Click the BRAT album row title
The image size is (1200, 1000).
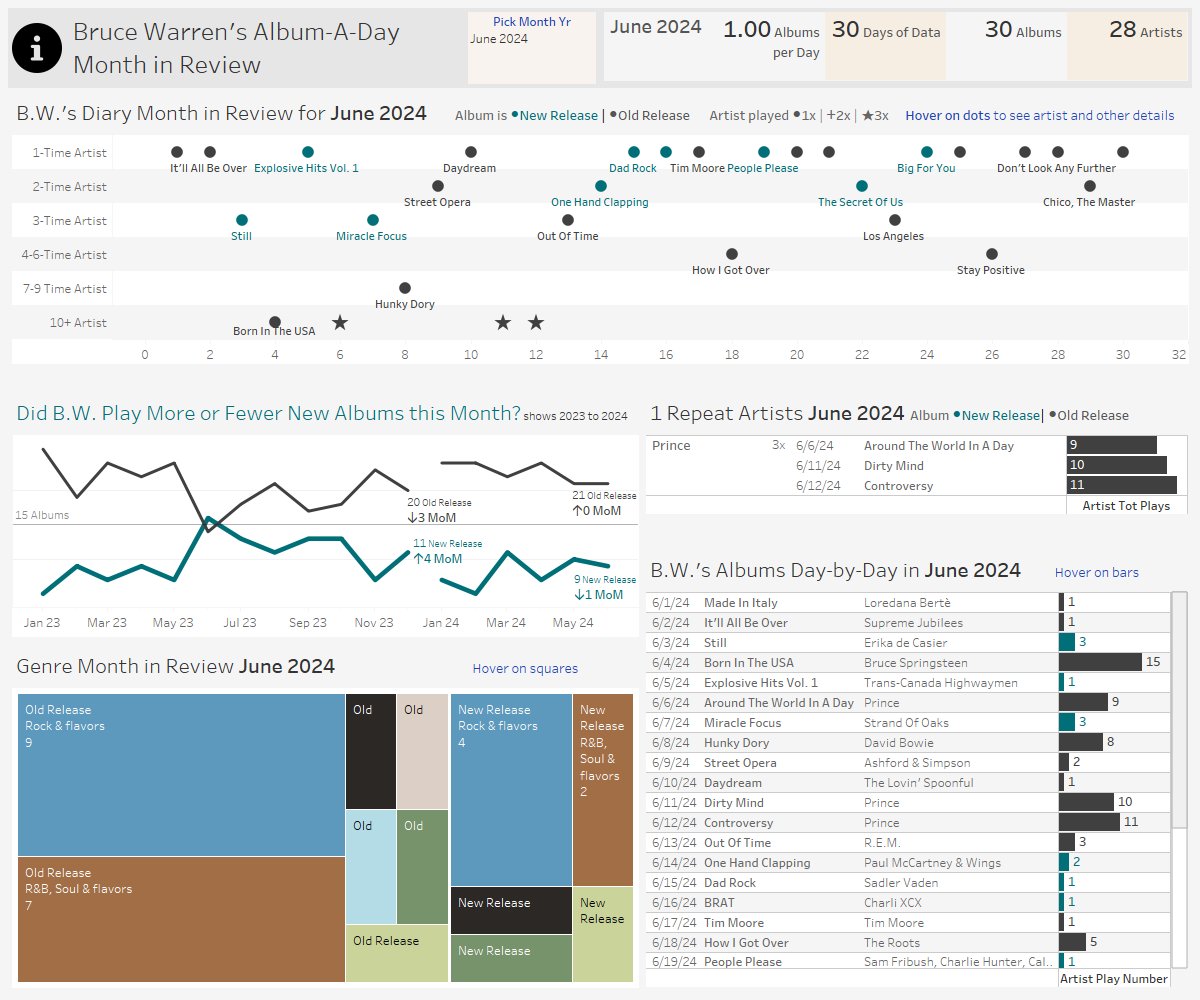tap(720, 902)
